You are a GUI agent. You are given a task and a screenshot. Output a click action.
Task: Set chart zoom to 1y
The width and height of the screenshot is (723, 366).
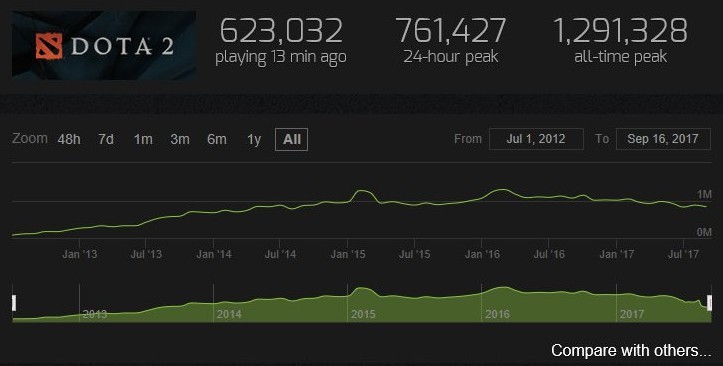pos(254,139)
